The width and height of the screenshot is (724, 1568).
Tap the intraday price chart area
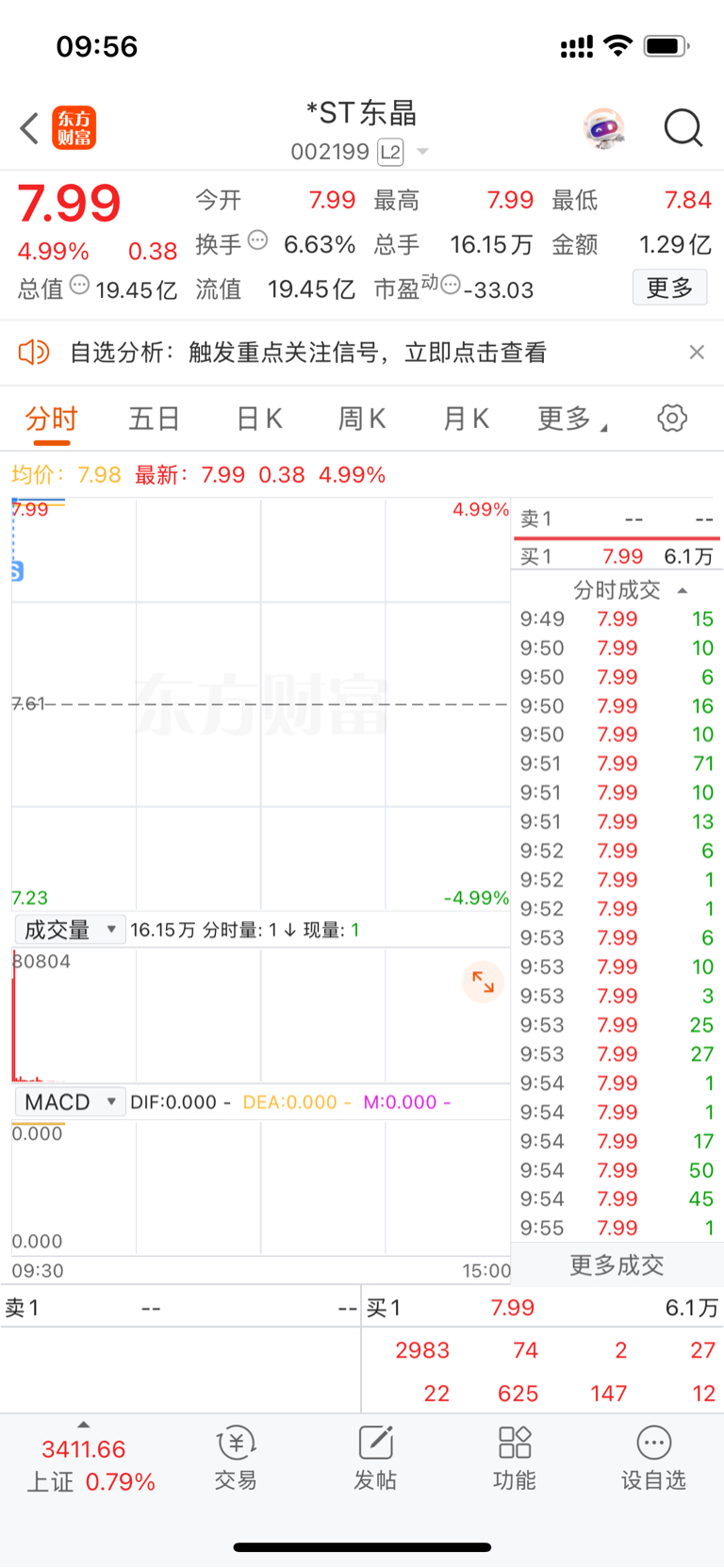coord(260,703)
